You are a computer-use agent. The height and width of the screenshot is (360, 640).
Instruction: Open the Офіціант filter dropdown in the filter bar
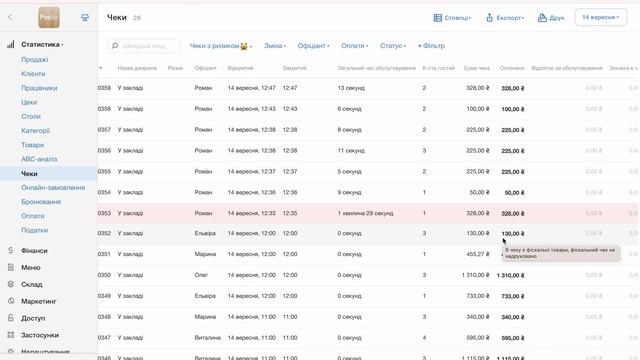pyautogui.click(x=313, y=46)
